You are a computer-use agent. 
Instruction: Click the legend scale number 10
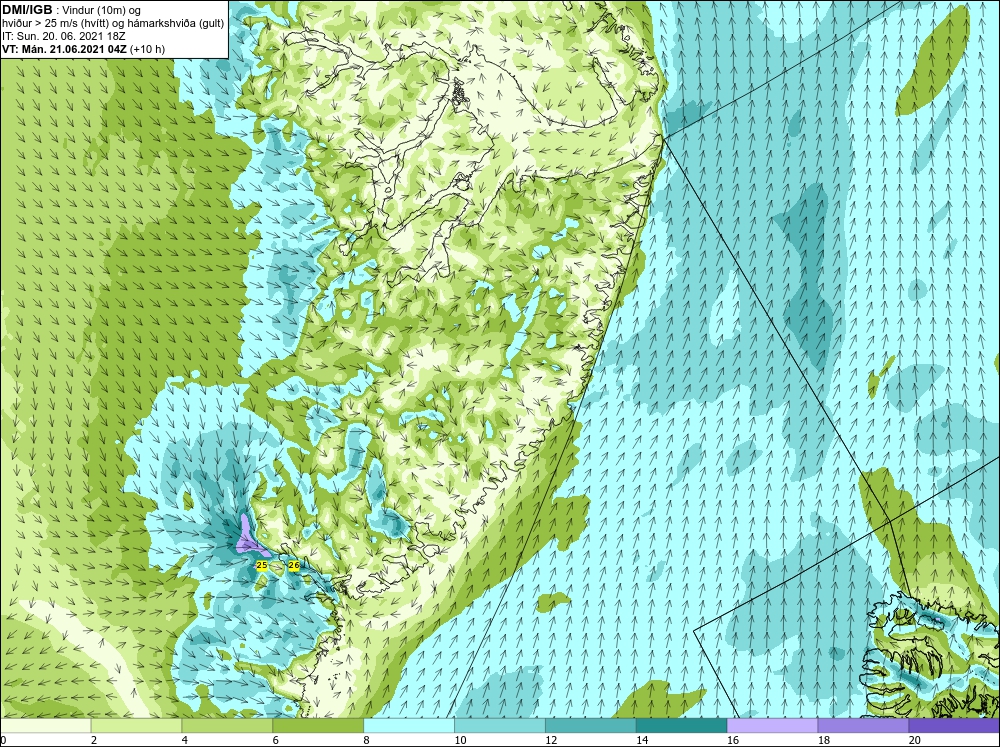click(460, 740)
